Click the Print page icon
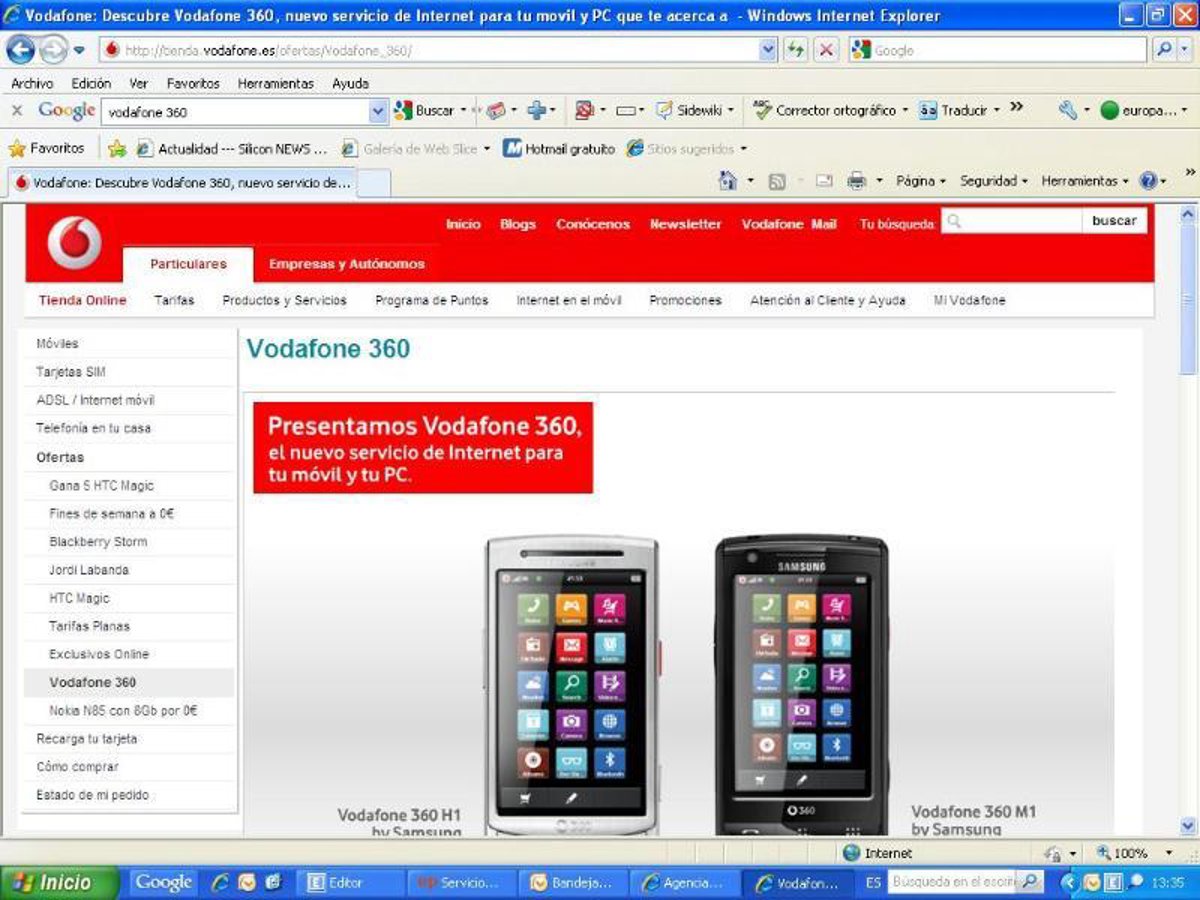Image resolution: width=1200 pixels, height=900 pixels. (856, 181)
